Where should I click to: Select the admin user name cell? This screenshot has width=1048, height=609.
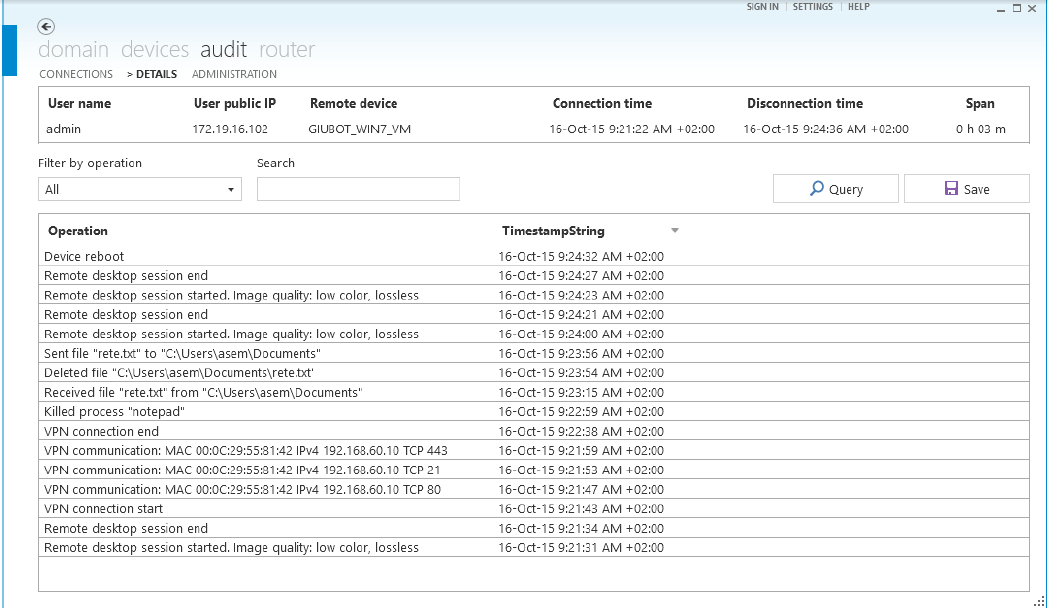(x=63, y=129)
